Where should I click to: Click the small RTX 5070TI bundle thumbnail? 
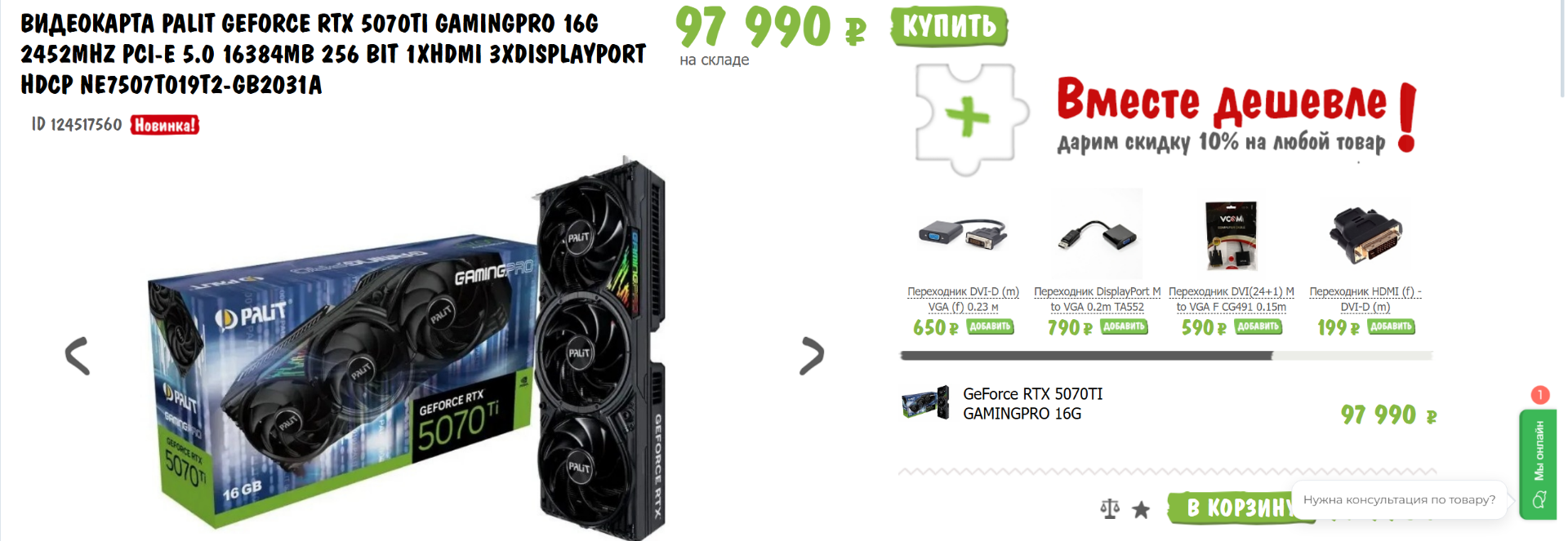[925, 402]
